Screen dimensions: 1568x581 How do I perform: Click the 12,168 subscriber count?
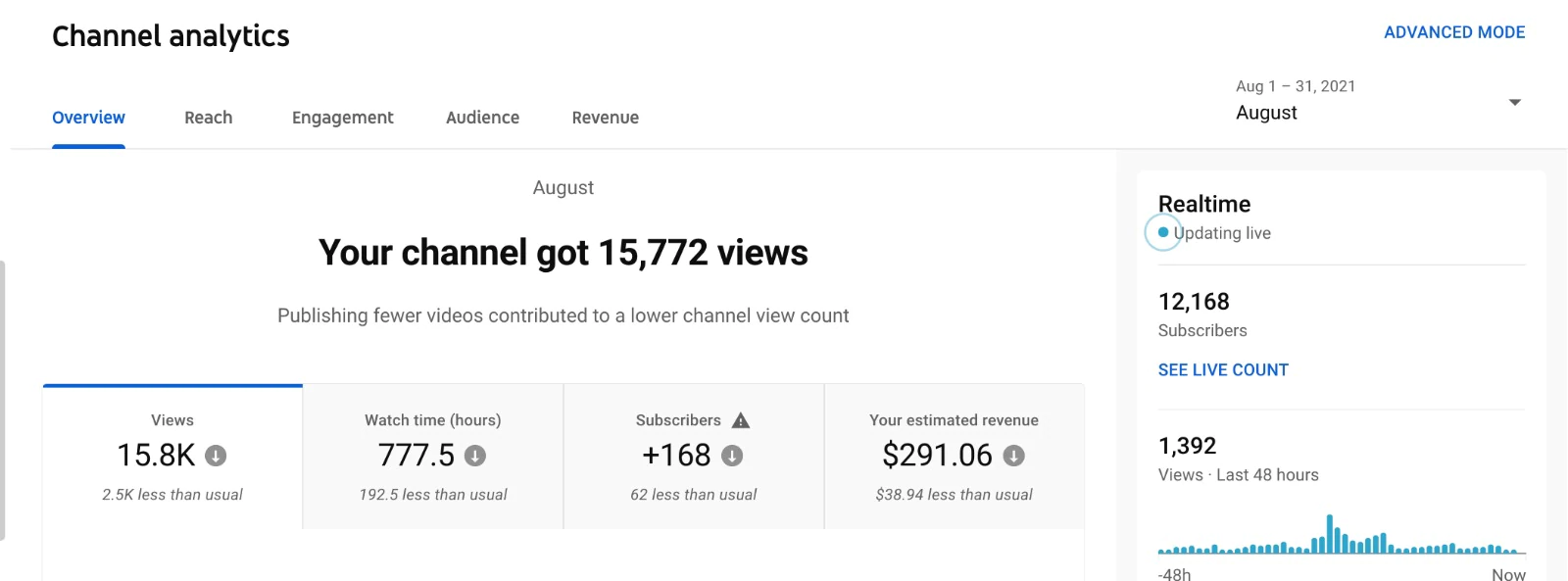pos(1194,302)
